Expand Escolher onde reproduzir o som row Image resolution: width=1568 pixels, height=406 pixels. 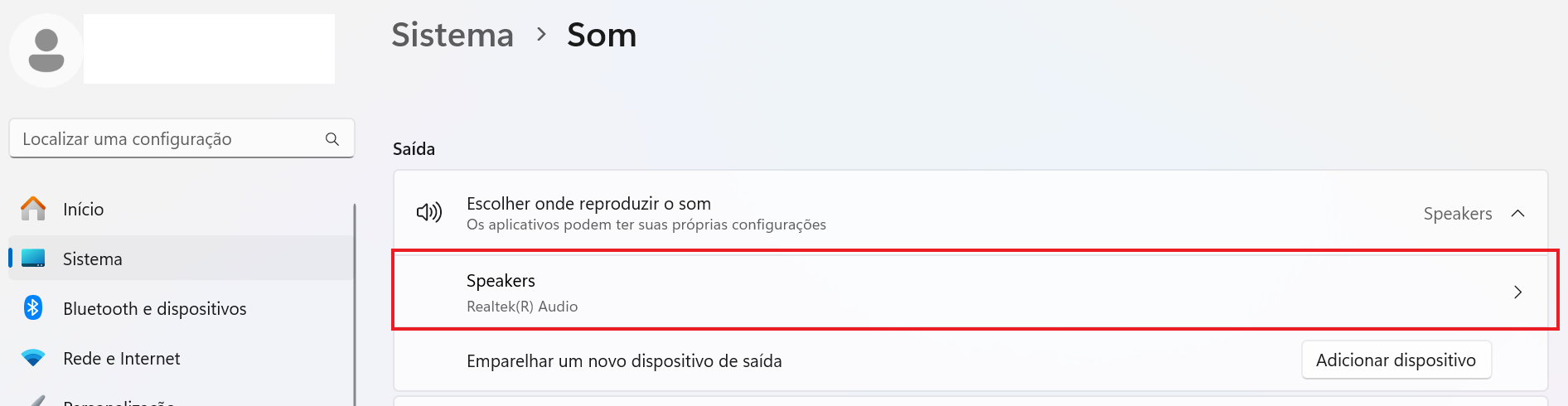(x=970, y=213)
